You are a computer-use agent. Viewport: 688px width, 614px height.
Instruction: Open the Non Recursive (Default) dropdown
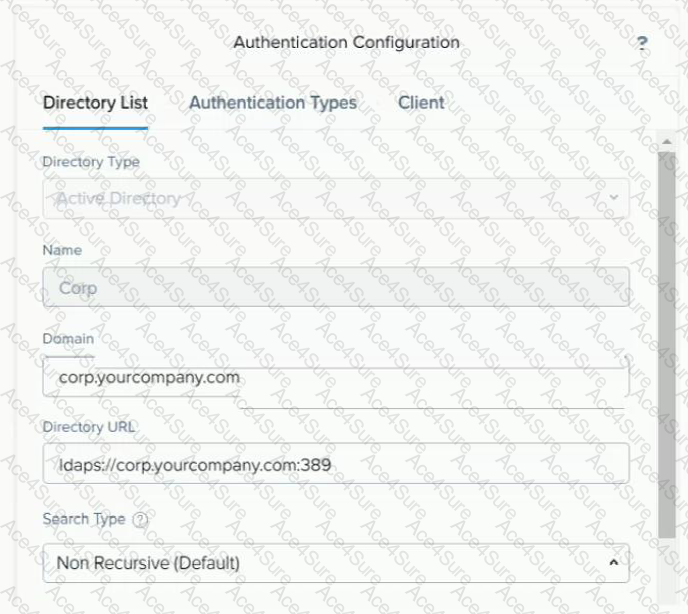[320, 563]
